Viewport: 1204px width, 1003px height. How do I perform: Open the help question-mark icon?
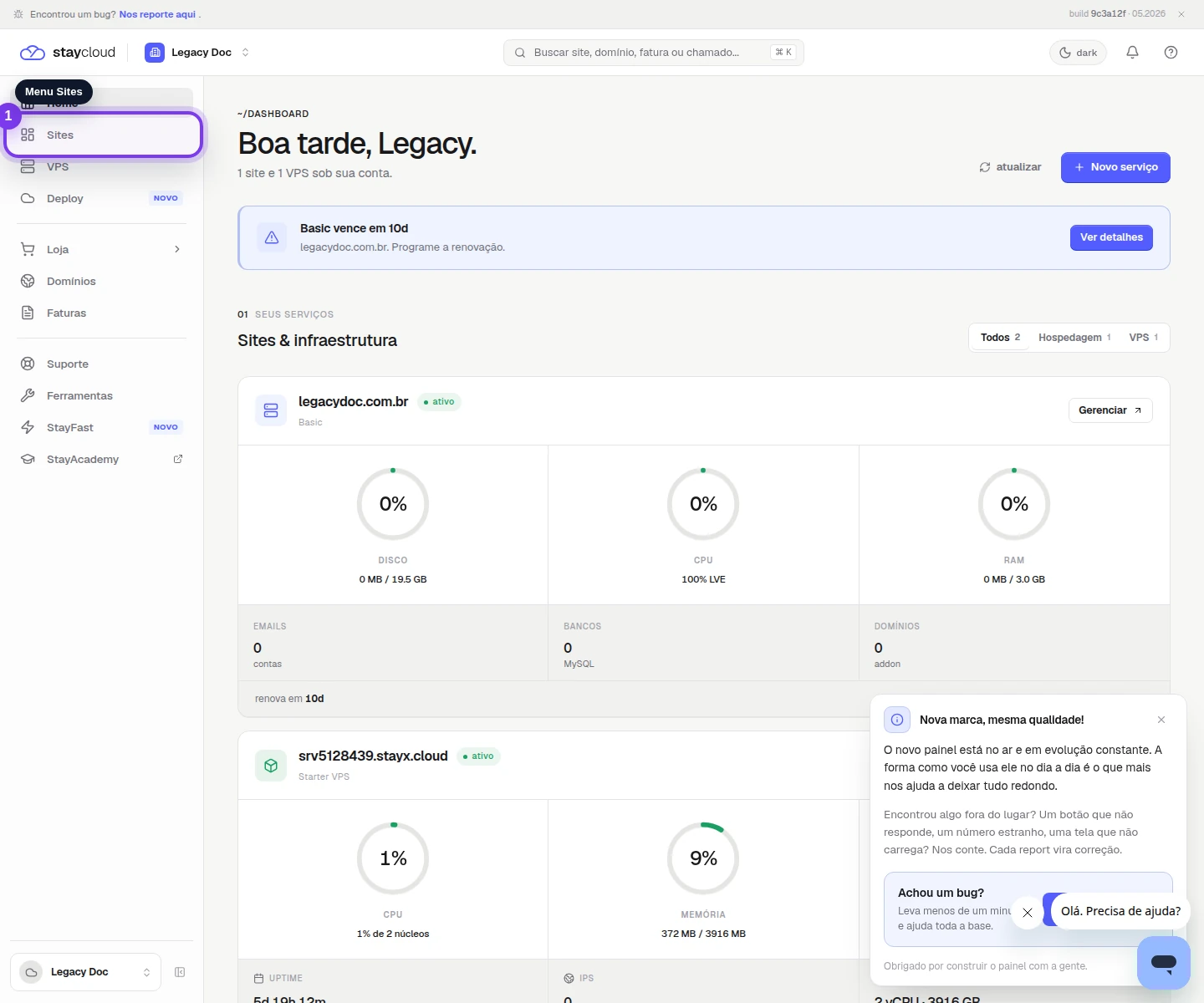click(1171, 52)
